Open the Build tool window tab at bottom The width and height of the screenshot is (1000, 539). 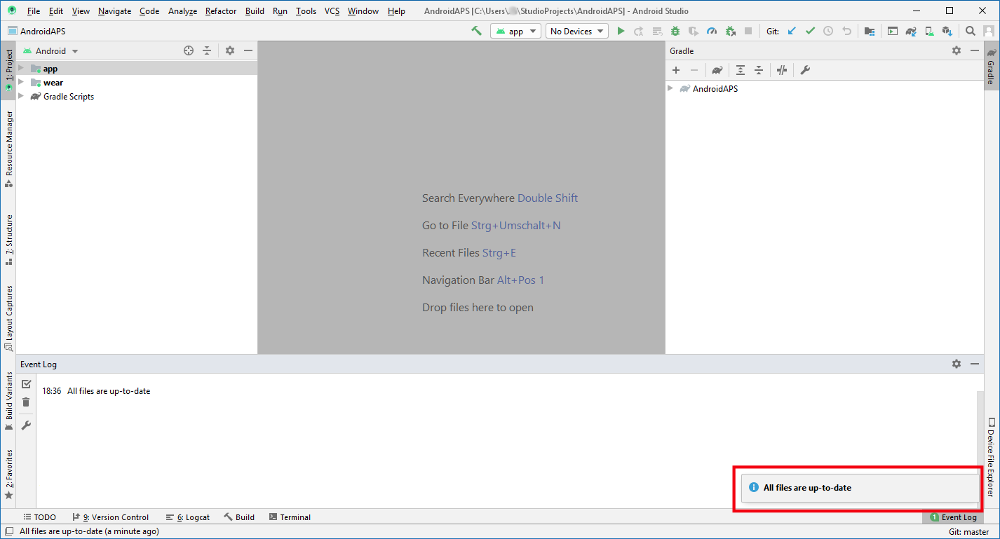(x=239, y=517)
